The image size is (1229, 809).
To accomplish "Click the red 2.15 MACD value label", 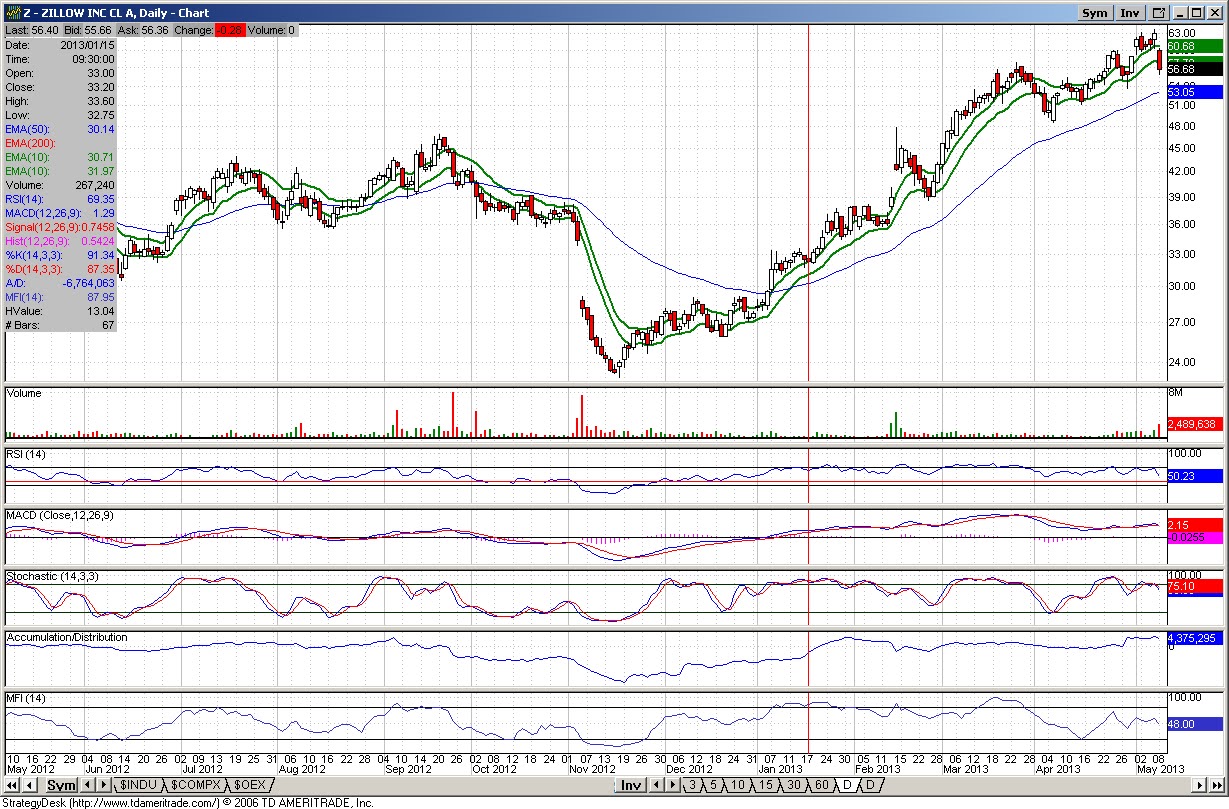I will pos(1195,525).
